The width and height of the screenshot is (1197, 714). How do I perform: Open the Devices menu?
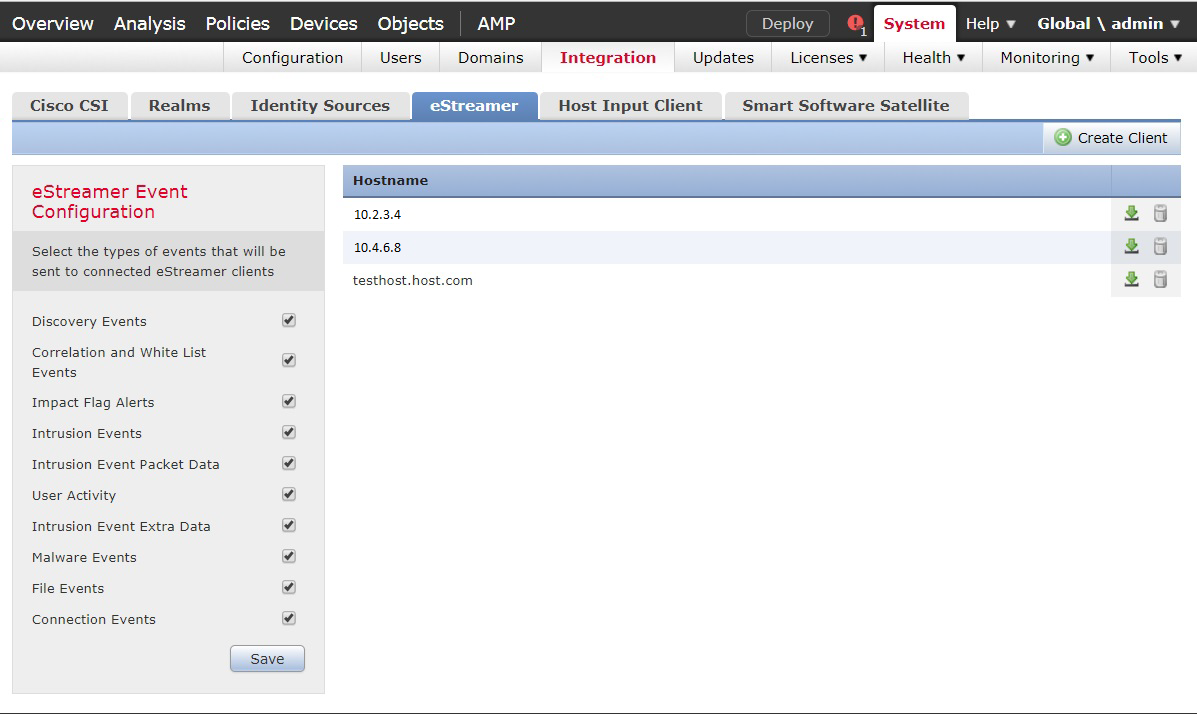[324, 24]
